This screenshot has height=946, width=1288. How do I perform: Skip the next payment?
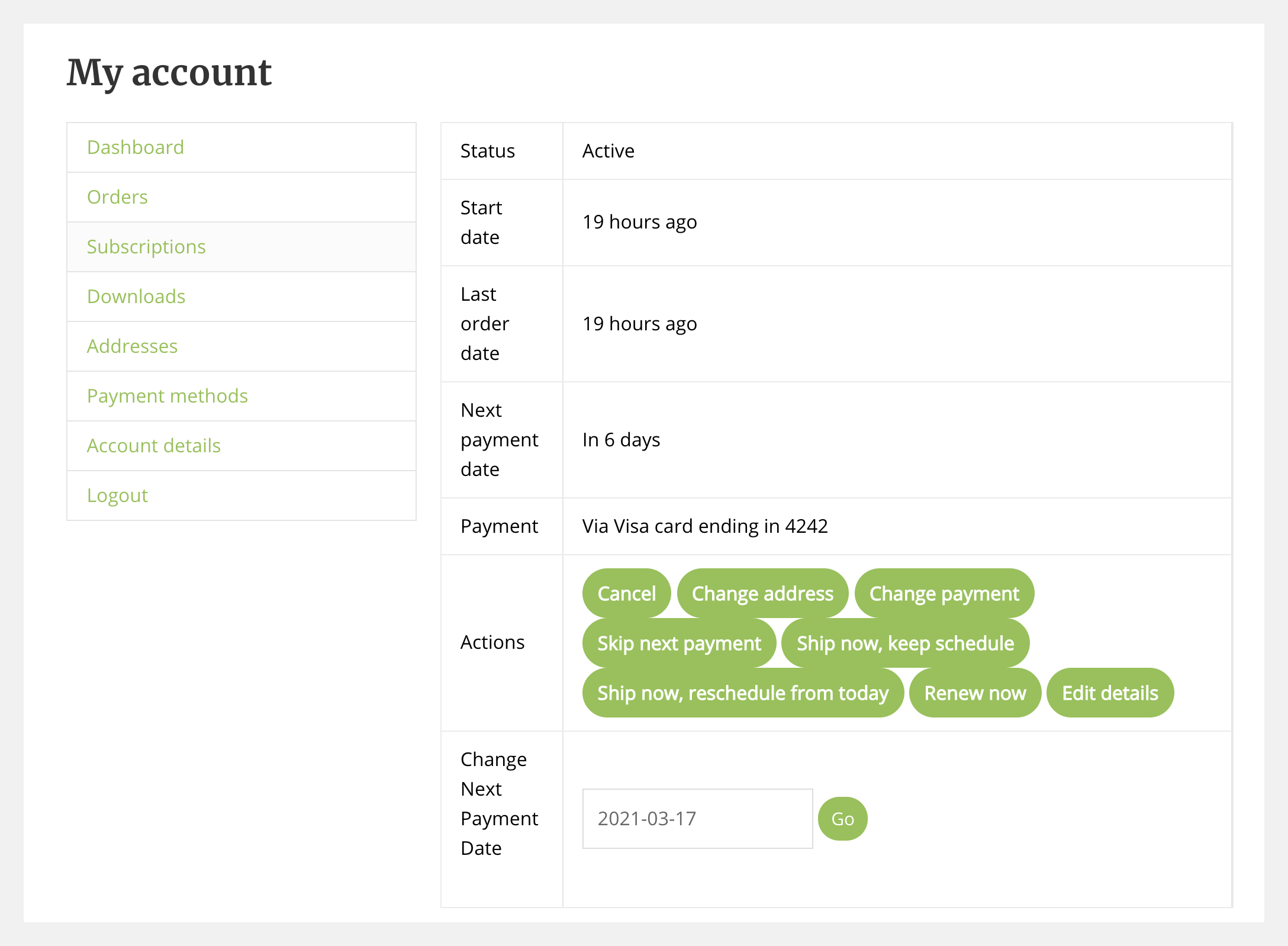pyautogui.click(x=678, y=643)
